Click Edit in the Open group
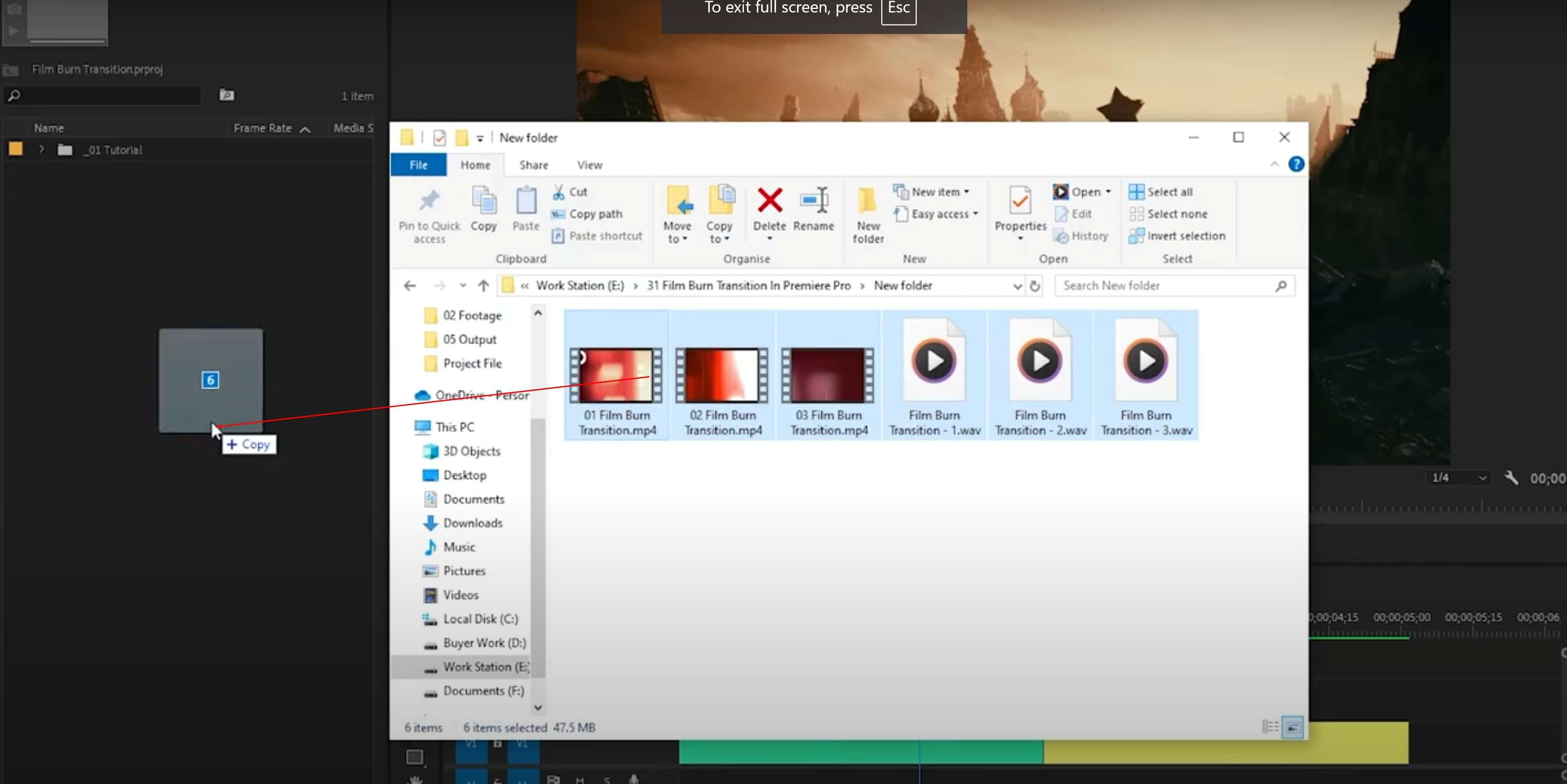The image size is (1567, 784). (1073, 214)
